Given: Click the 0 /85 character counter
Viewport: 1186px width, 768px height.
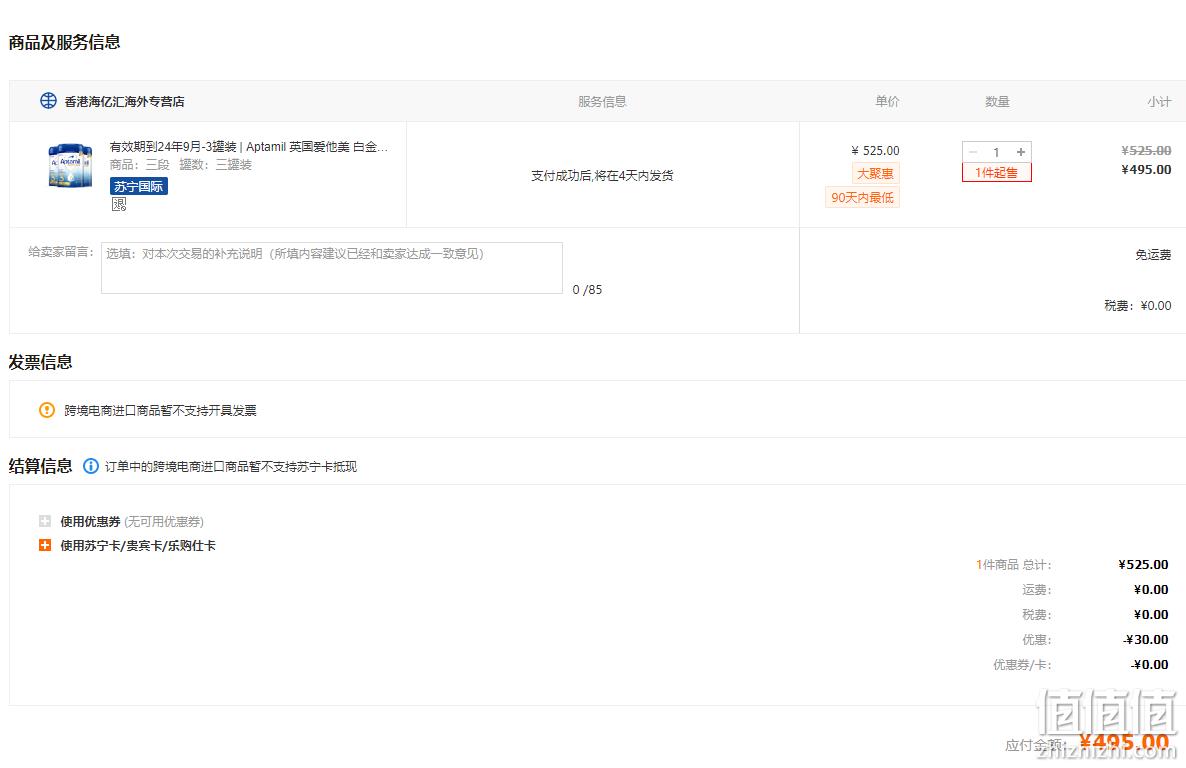Looking at the screenshot, I should pyautogui.click(x=587, y=290).
